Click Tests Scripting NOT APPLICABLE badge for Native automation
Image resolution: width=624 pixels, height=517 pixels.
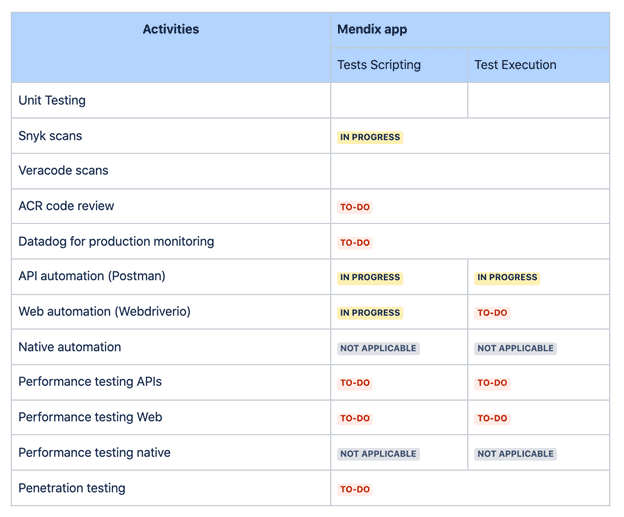pyautogui.click(x=378, y=348)
